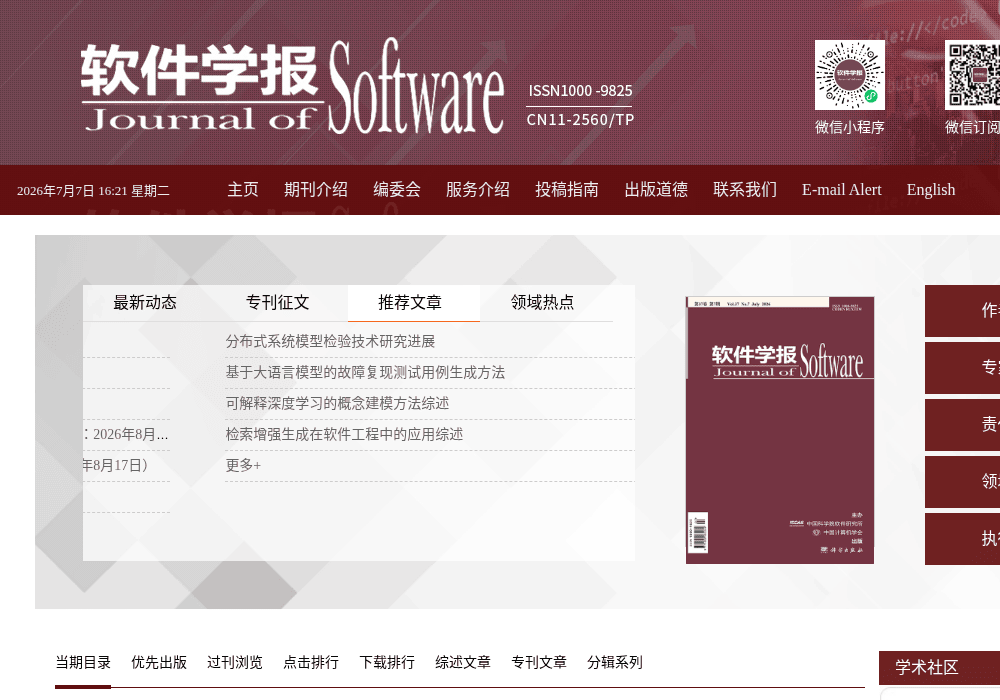Open the 主页 navigation item
Screen dimensions: 1000x700
243,189
